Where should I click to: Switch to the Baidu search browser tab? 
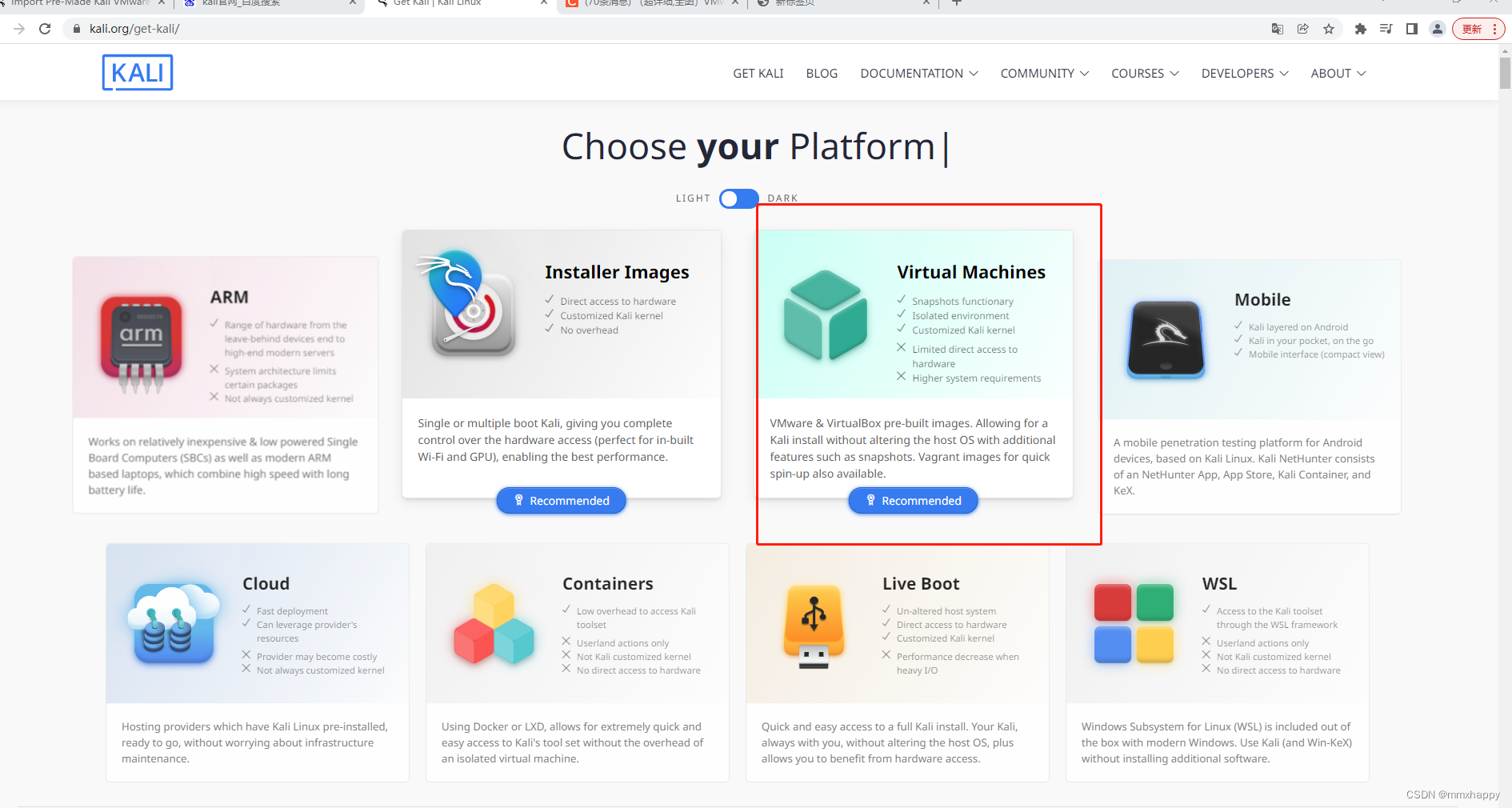tap(268, 4)
